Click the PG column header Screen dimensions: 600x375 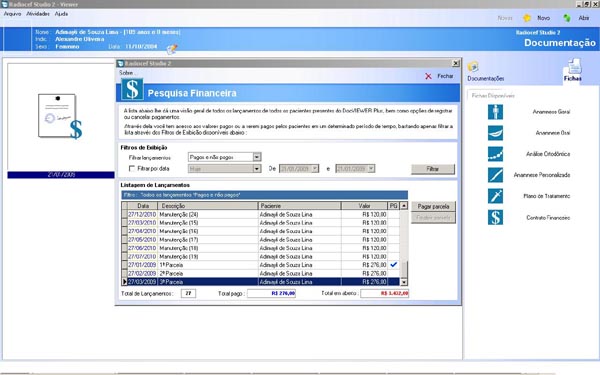click(x=393, y=206)
